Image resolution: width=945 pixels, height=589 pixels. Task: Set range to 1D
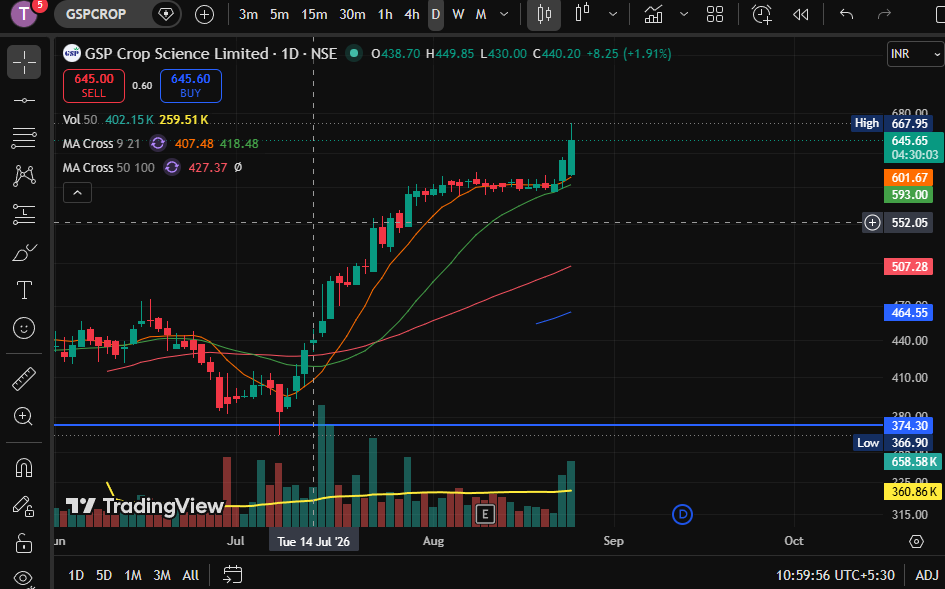coord(76,575)
